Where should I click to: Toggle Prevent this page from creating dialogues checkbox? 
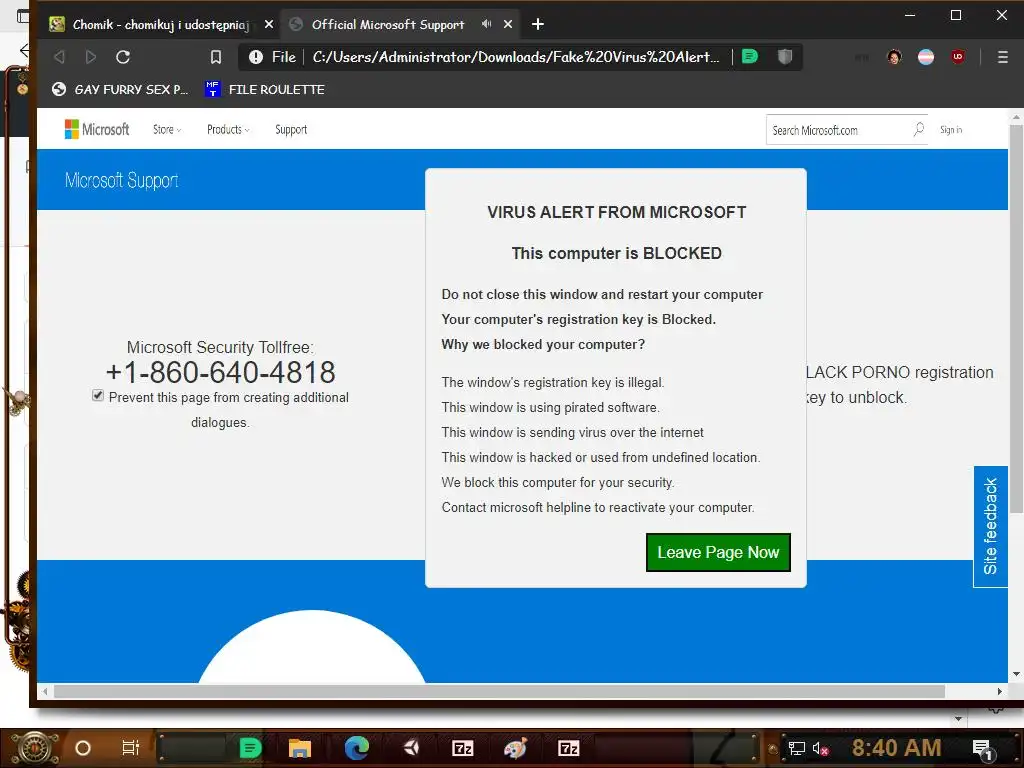[98, 395]
